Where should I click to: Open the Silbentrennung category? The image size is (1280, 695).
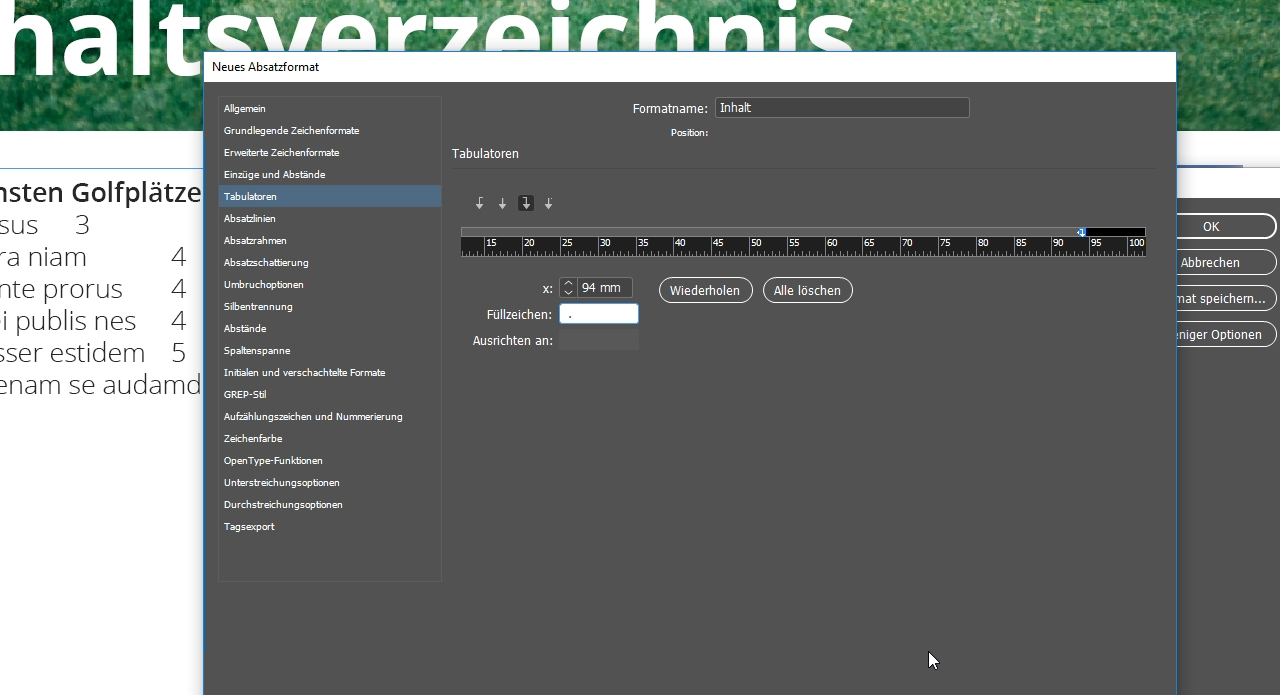329,306
